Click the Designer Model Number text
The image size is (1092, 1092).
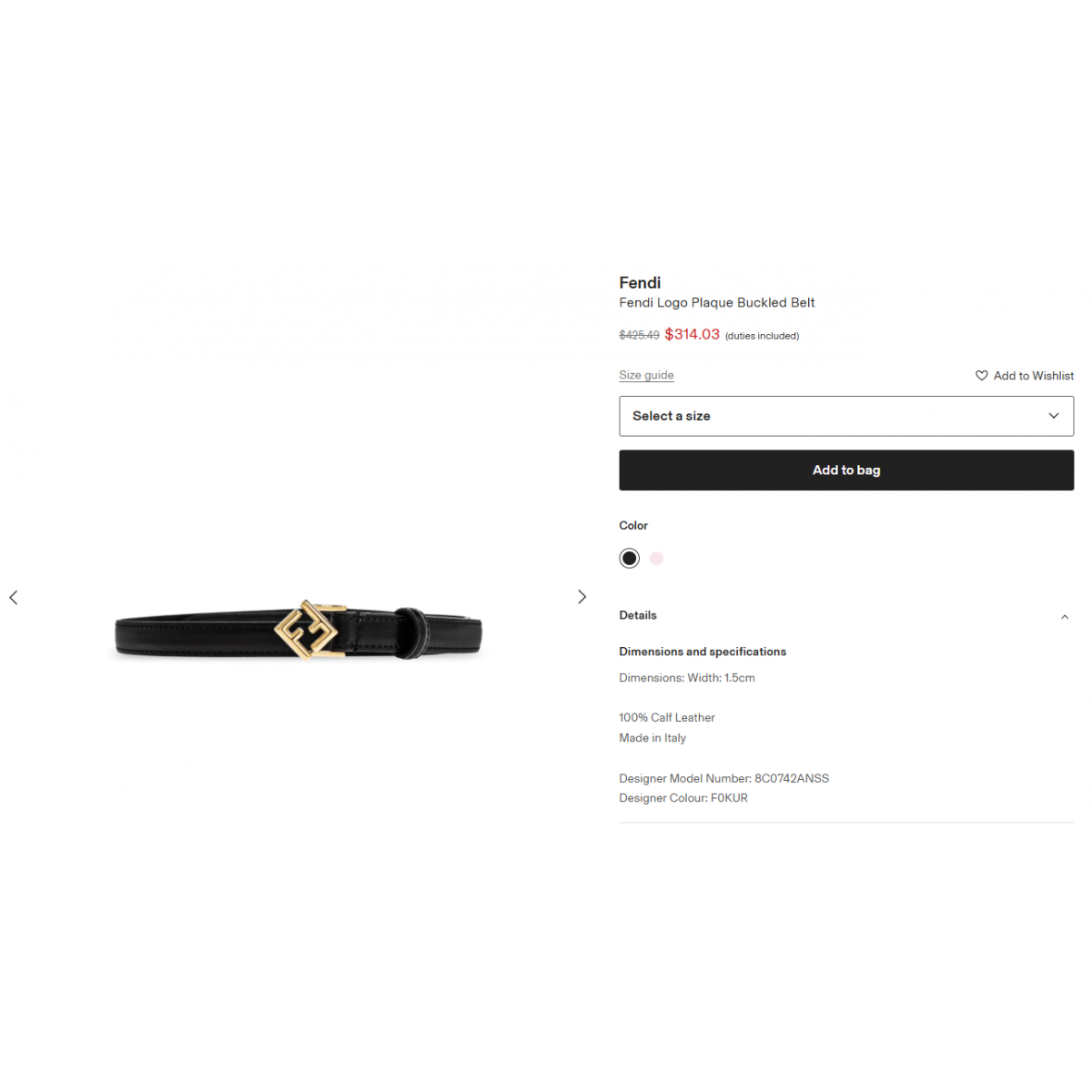tap(724, 778)
